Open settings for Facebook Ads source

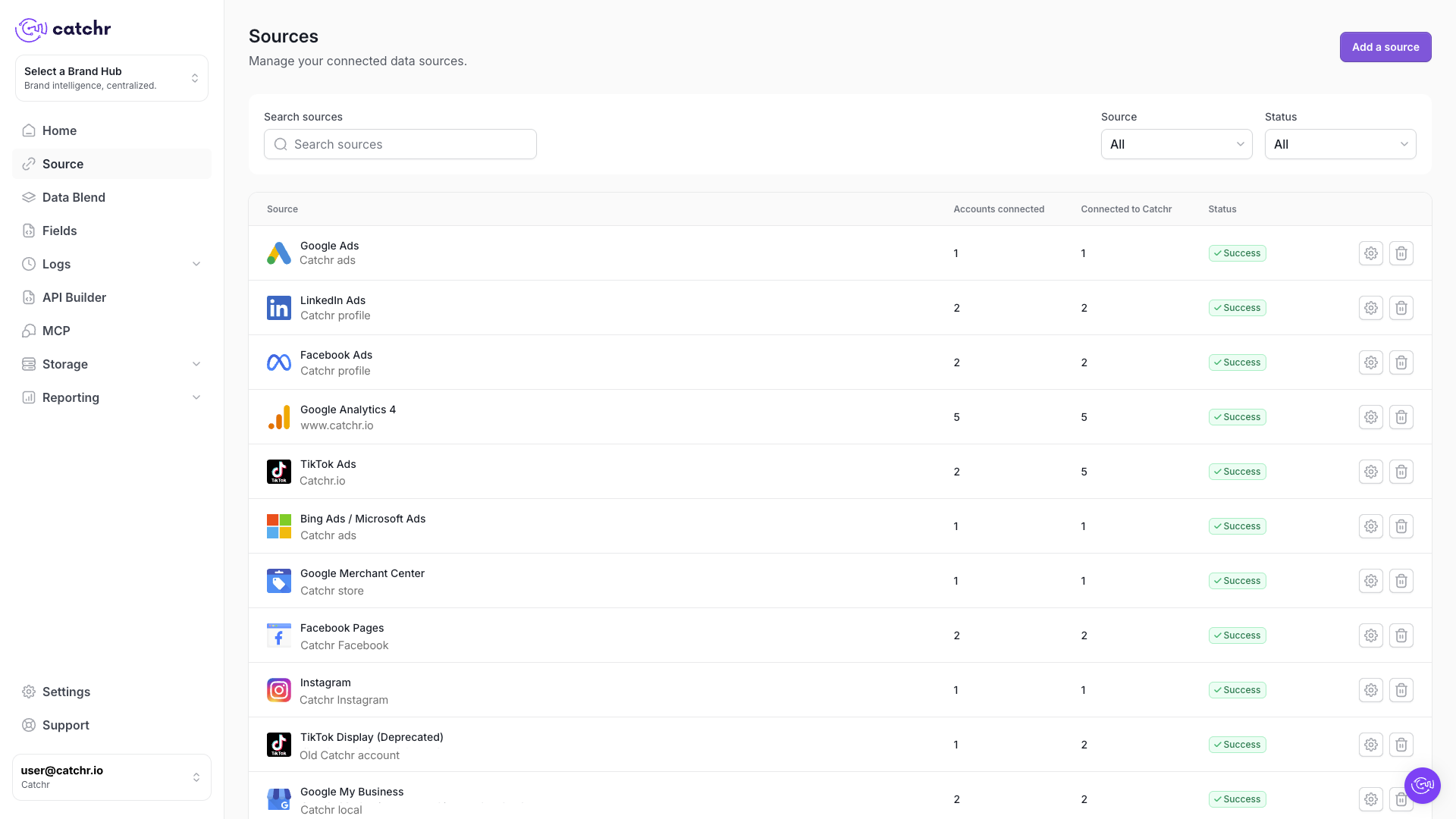(1371, 362)
